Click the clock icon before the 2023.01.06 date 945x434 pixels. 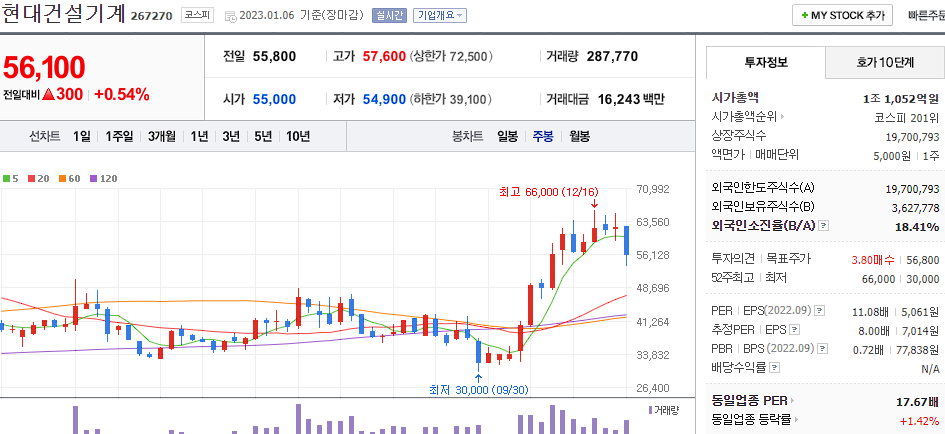pyautogui.click(x=230, y=16)
